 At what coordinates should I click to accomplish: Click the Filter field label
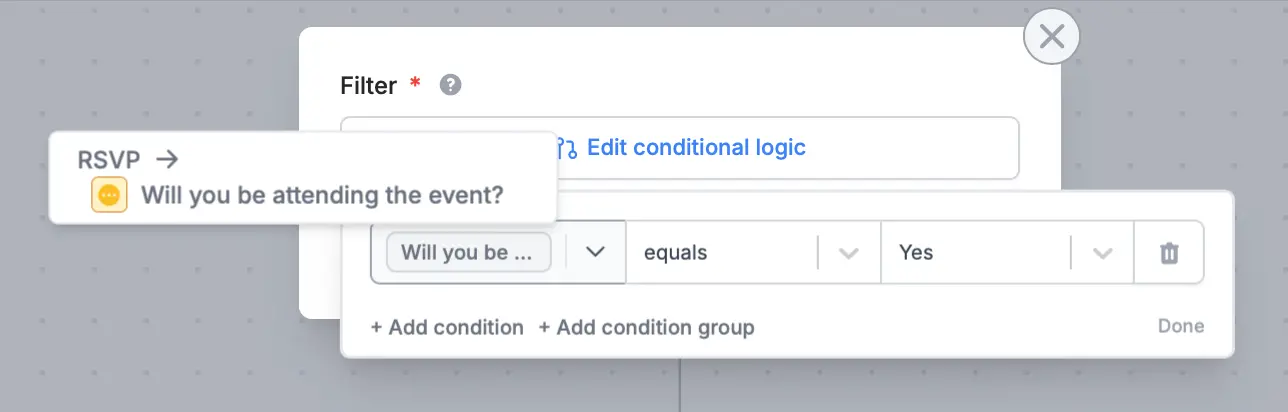pos(369,85)
